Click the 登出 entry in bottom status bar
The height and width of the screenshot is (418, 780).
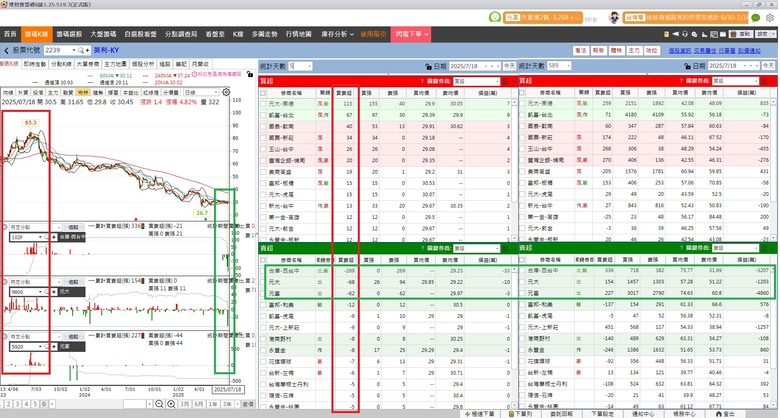pos(725,414)
